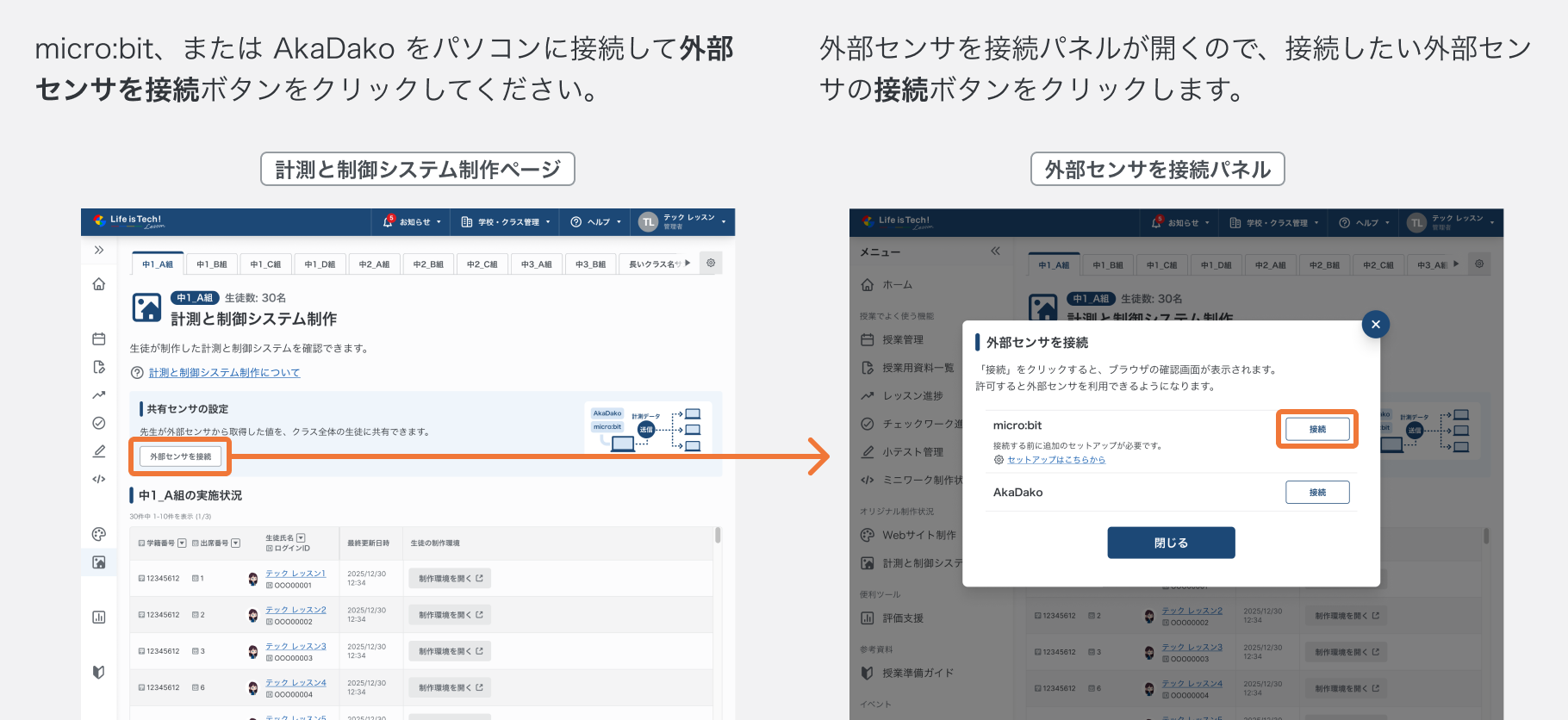Screen dimensions: 1568x720
Task: Close the sensor dialog with the X icon
Action: [x=1375, y=325]
